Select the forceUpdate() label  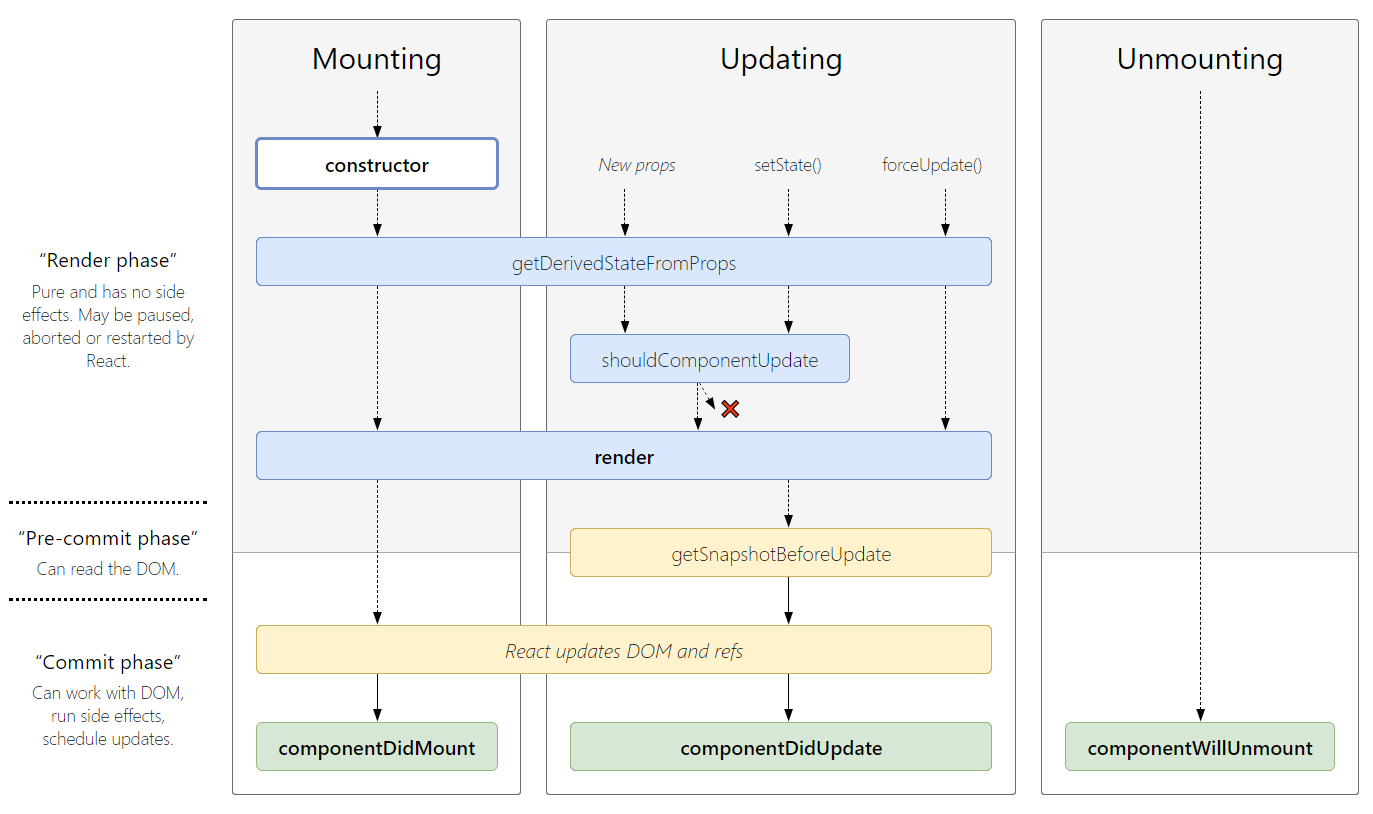click(x=931, y=164)
